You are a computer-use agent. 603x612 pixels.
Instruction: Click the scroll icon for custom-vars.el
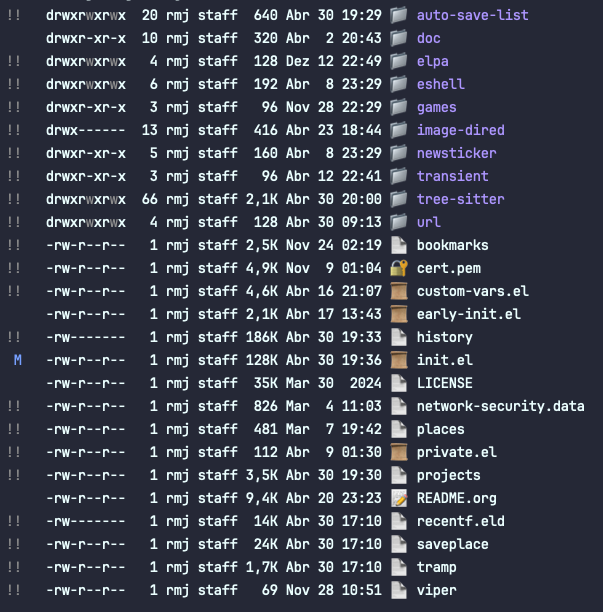[x=398, y=291]
